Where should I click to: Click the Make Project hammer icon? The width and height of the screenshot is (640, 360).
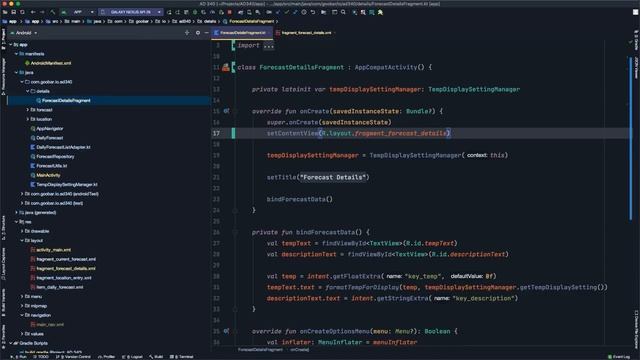[52, 12]
